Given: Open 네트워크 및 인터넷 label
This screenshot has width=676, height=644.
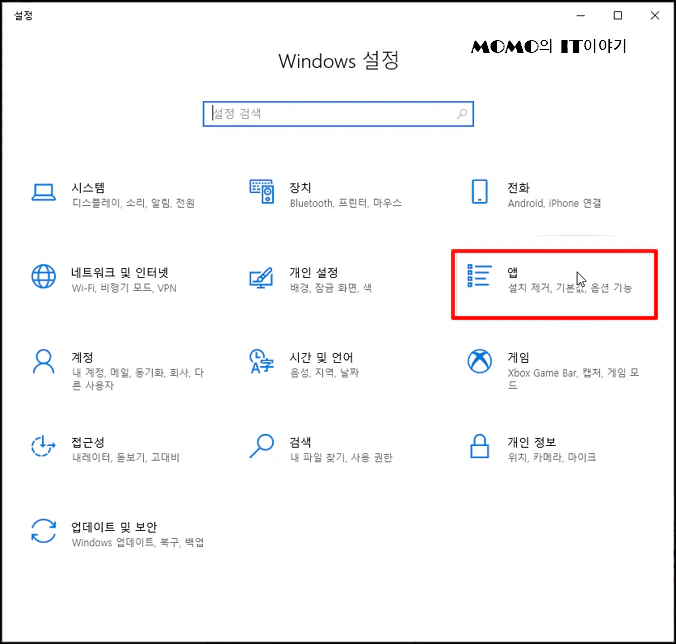Looking at the screenshot, I should [119, 272].
